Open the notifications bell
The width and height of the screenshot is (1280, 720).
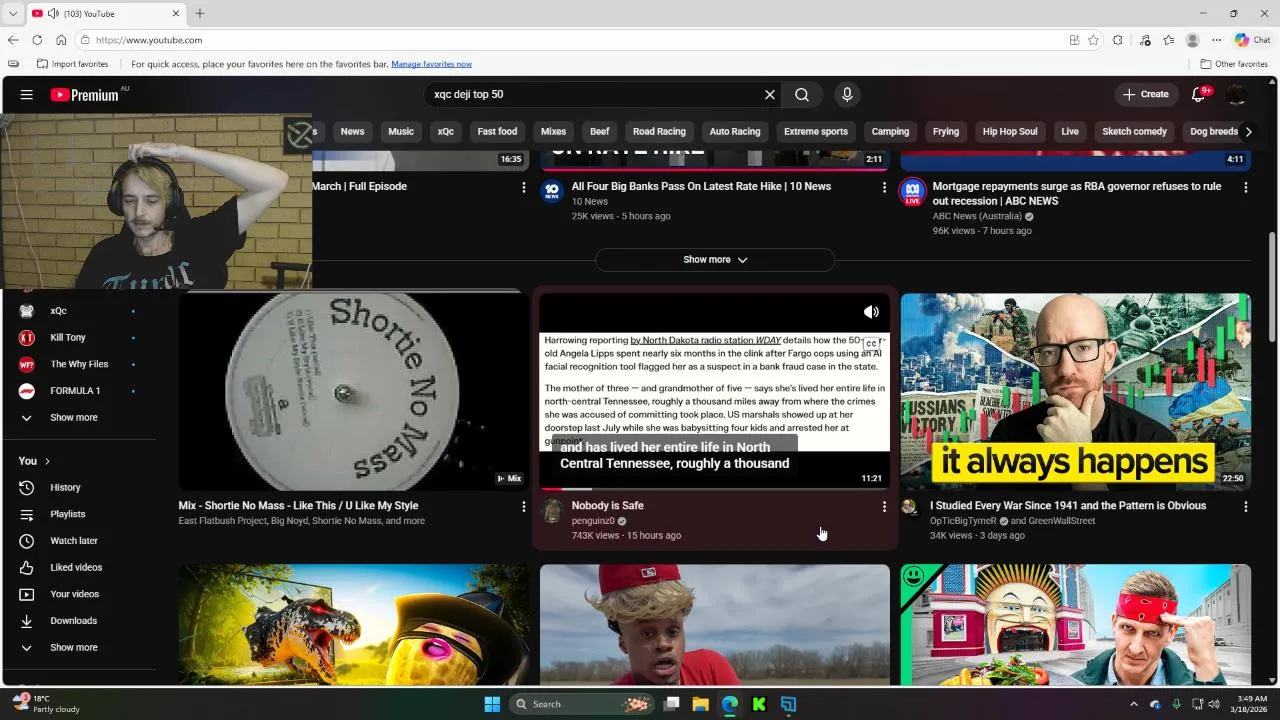pyautogui.click(x=1199, y=94)
